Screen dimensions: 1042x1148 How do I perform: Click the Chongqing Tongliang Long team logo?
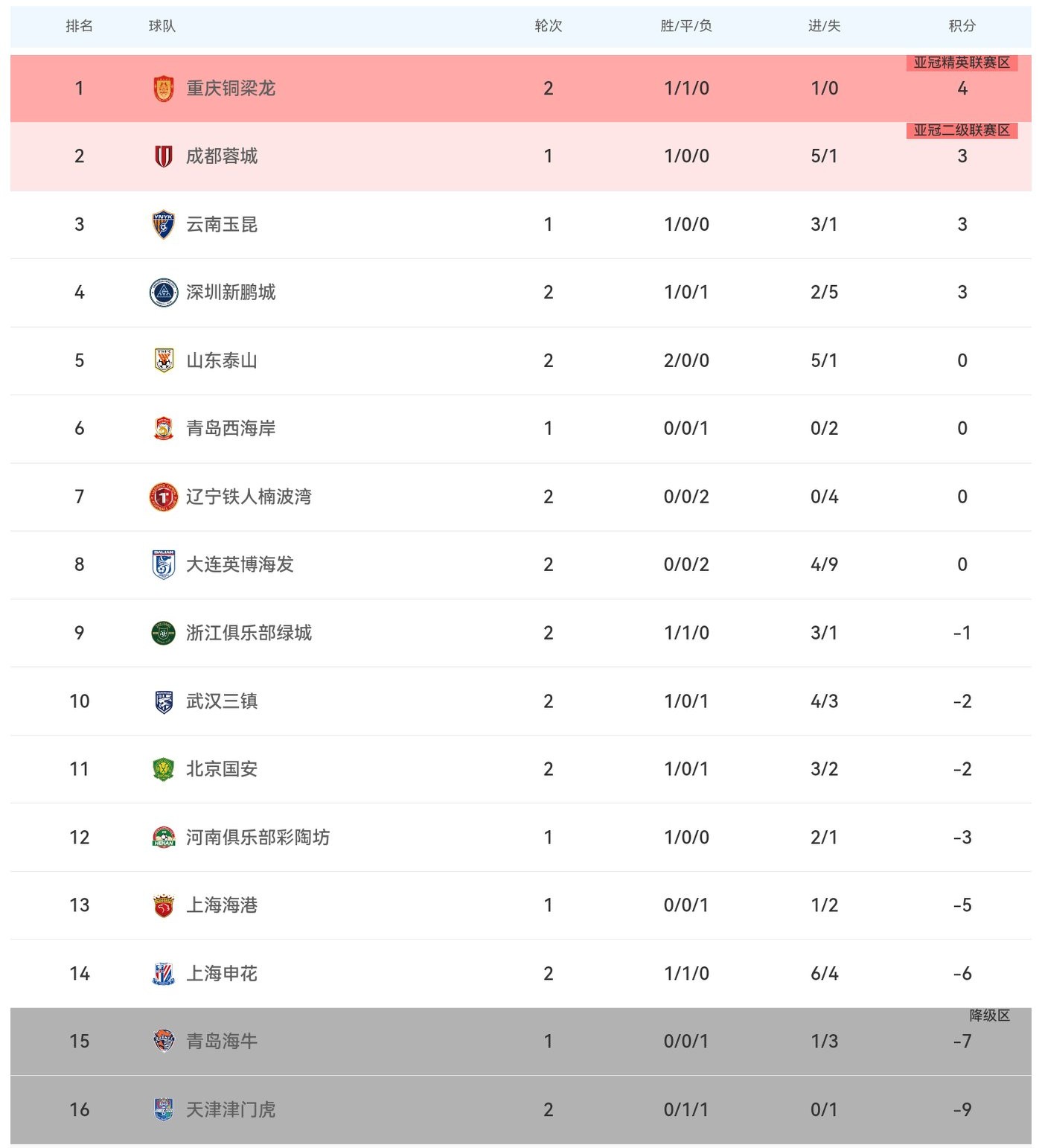163,89
